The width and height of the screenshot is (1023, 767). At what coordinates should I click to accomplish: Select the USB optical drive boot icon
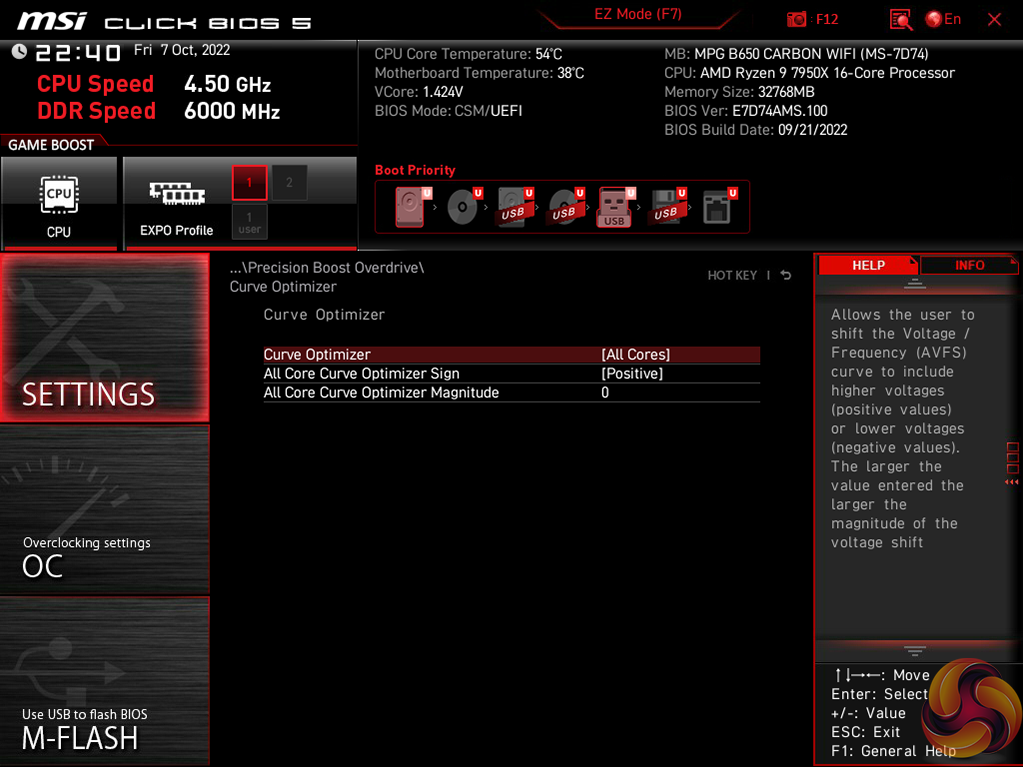click(566, 207)
